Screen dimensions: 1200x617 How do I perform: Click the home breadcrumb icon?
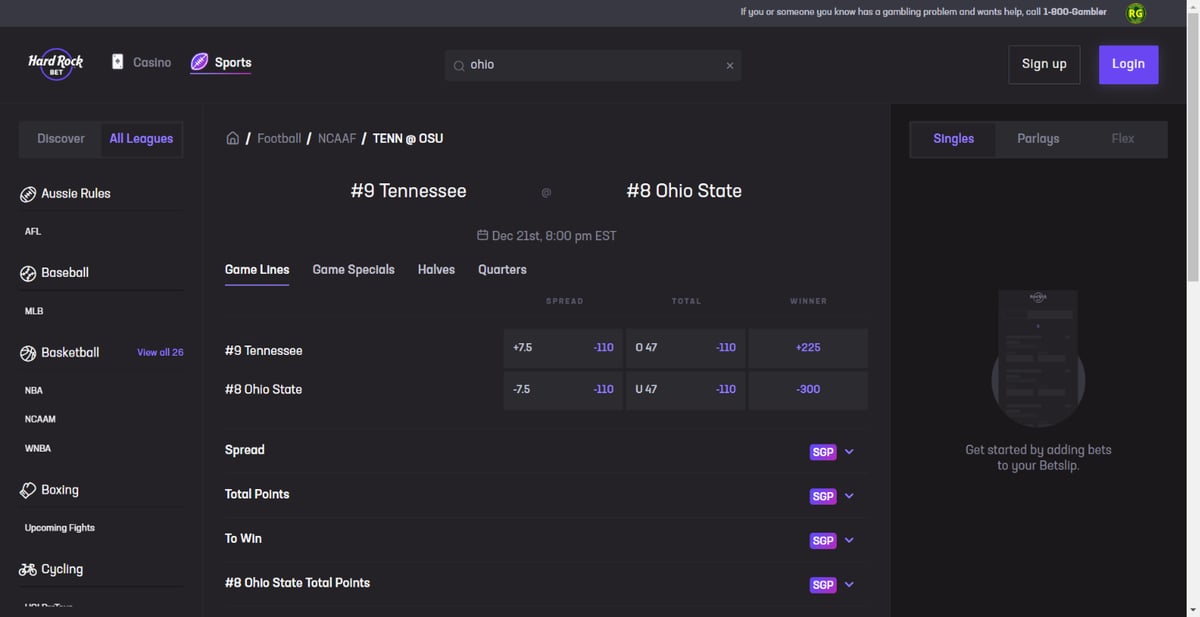(232, 138)
